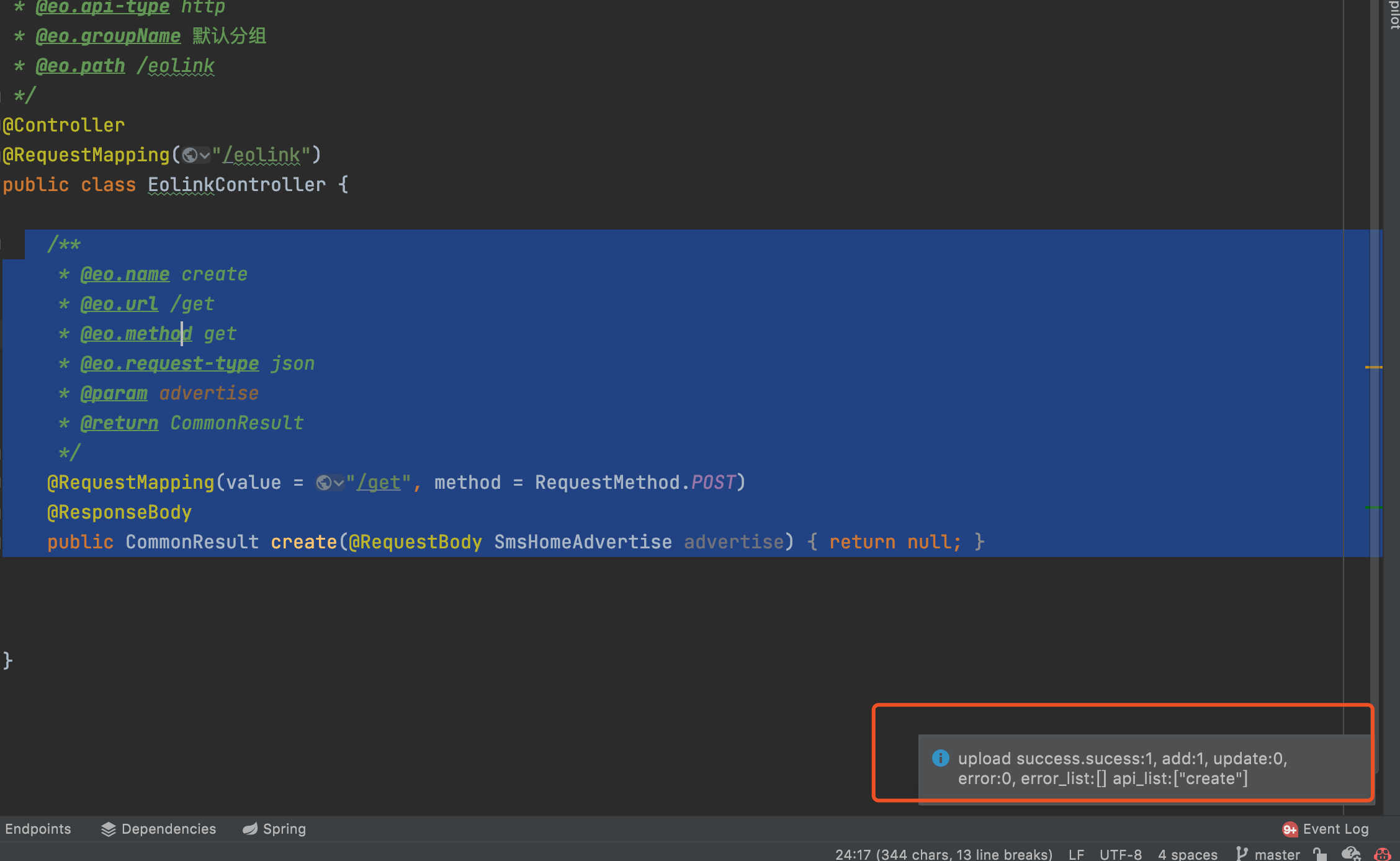Click the Git branch icon beside master

point(1241,854)
